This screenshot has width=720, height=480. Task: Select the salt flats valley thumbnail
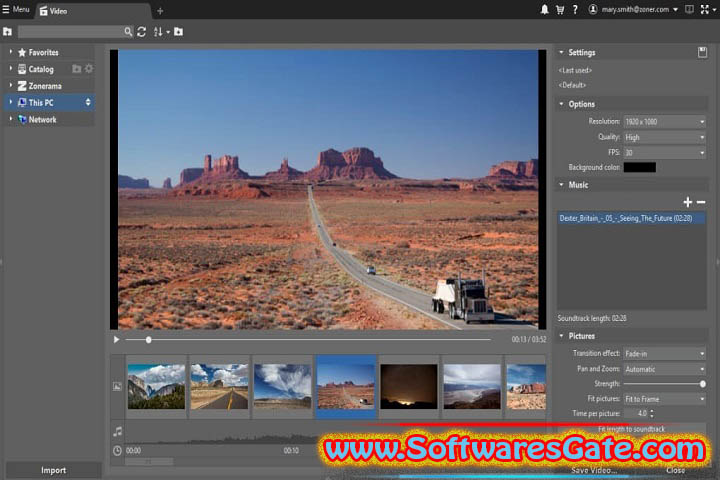click(472, 387)
